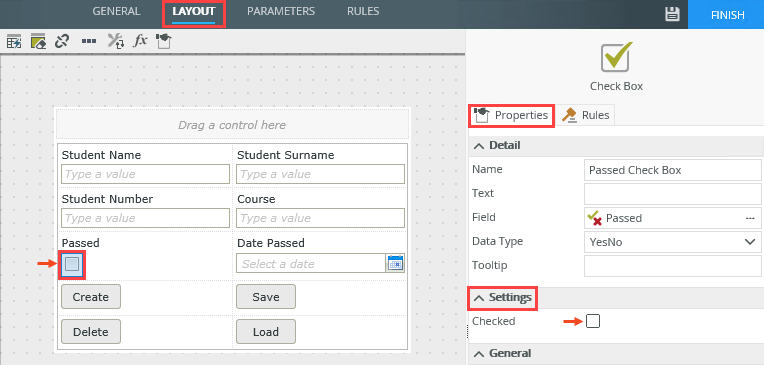764x365 pixels.
Task: Select the Passed check box on canvas
Action: pos(72,264)
